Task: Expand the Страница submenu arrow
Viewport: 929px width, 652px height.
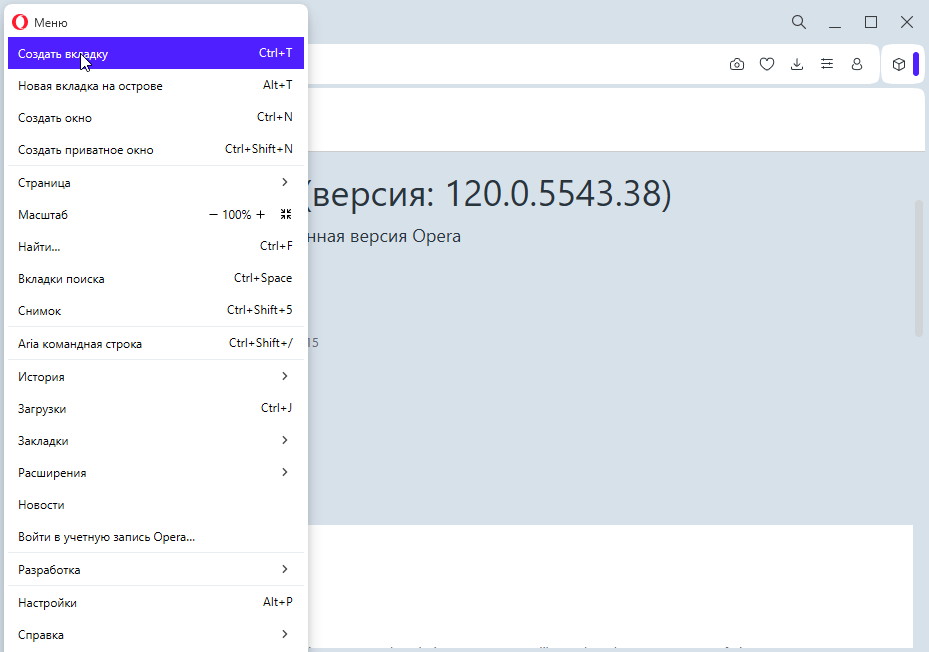Action: pyautogui.click(x=285, y=182)
